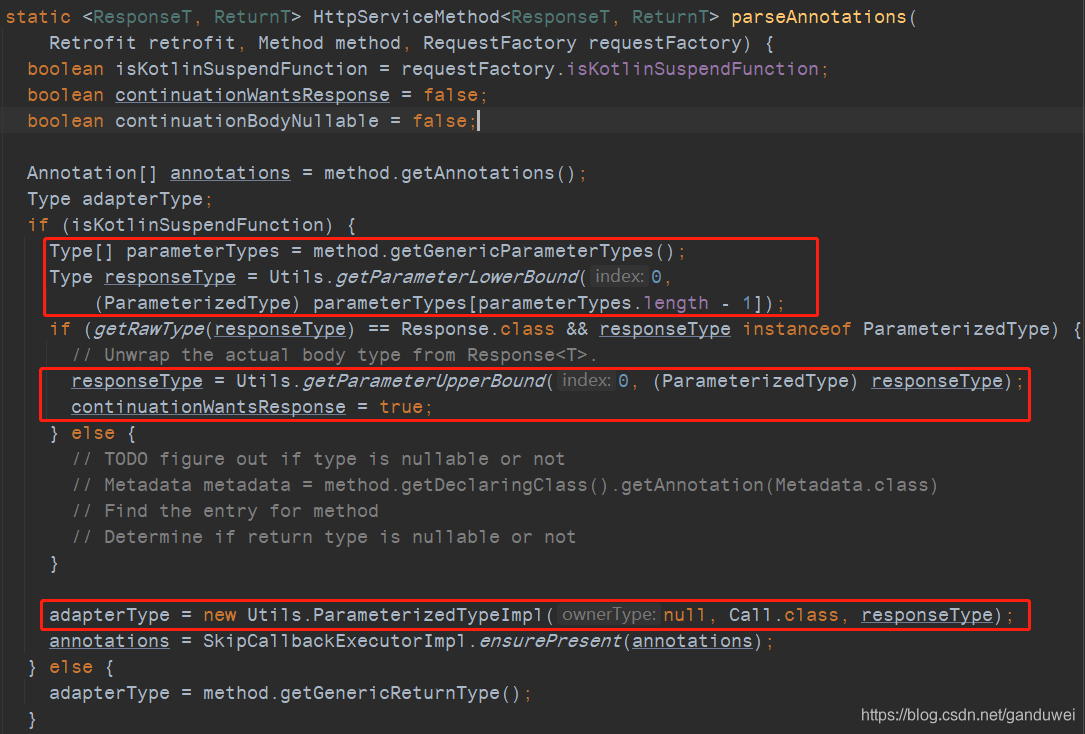This screenshot has height=734, width=1085.
Task: Click the ensurePresent method call
Action: (x=549, y=641)
